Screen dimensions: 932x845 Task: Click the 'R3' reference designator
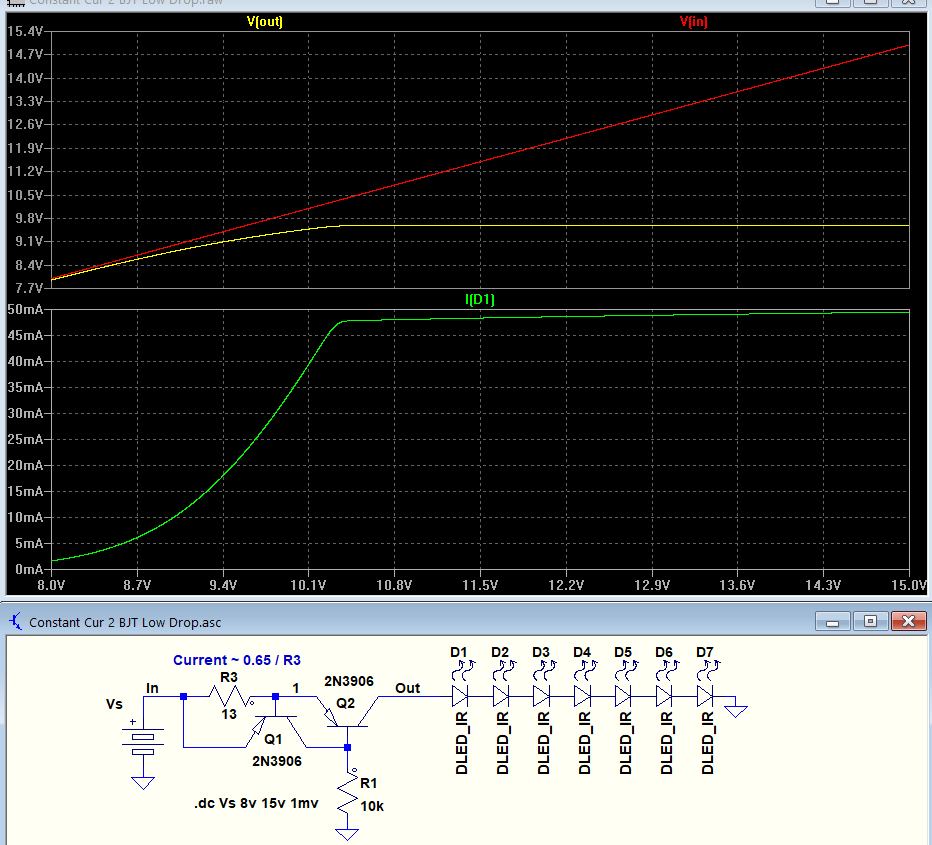tap(229, 677)
